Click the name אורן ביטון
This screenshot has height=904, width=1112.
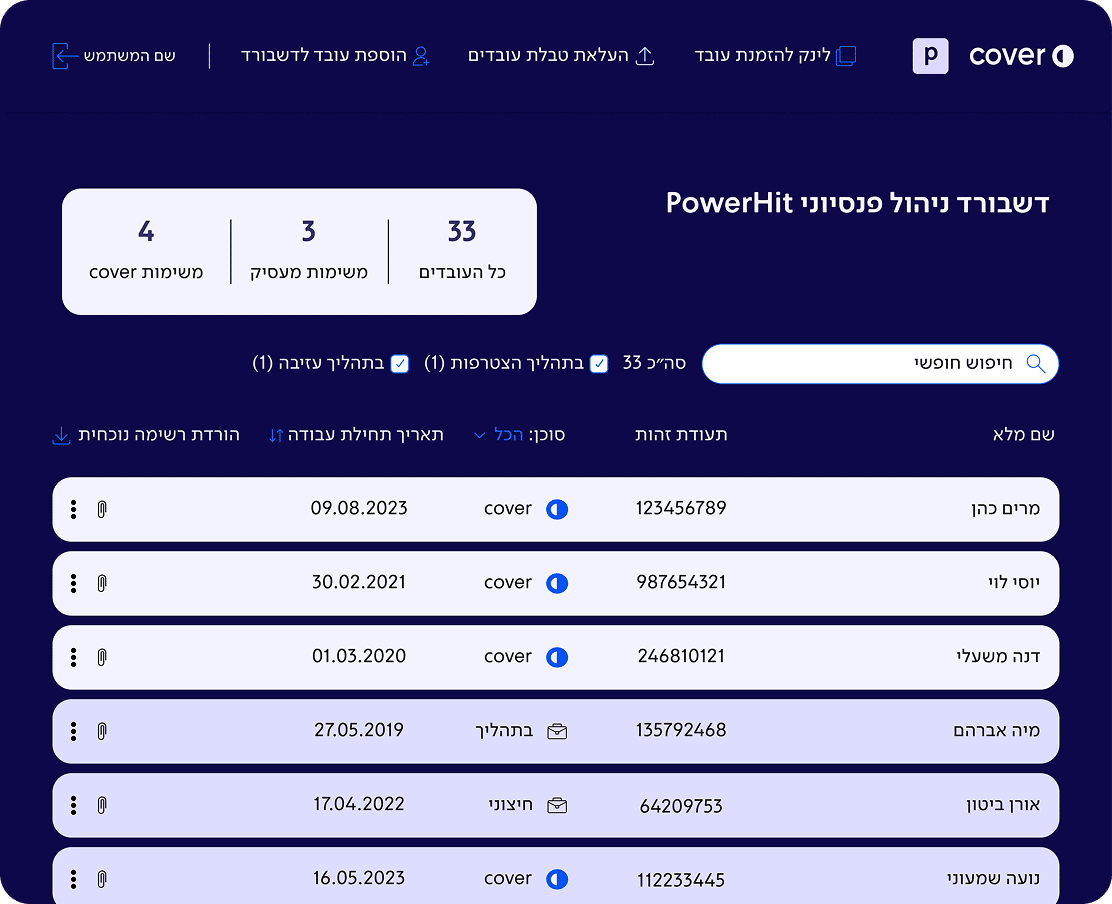pos(1003,805)
